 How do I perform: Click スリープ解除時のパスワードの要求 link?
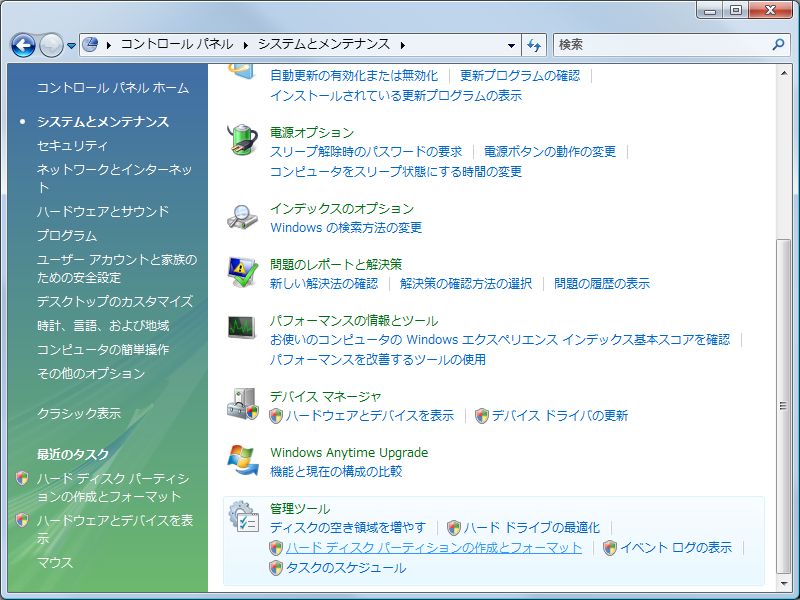[x=366, y=152]
